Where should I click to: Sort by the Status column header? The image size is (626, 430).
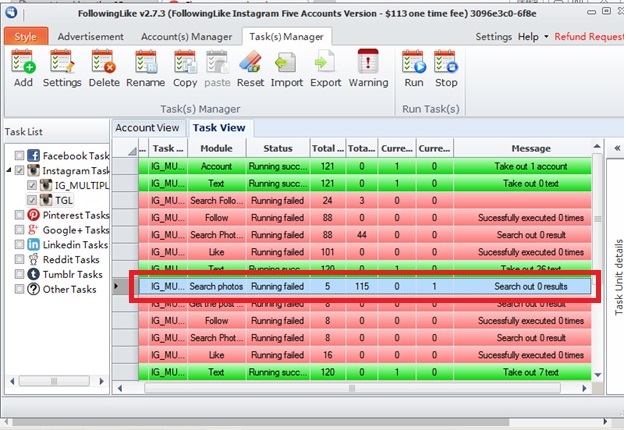(271, 149)
